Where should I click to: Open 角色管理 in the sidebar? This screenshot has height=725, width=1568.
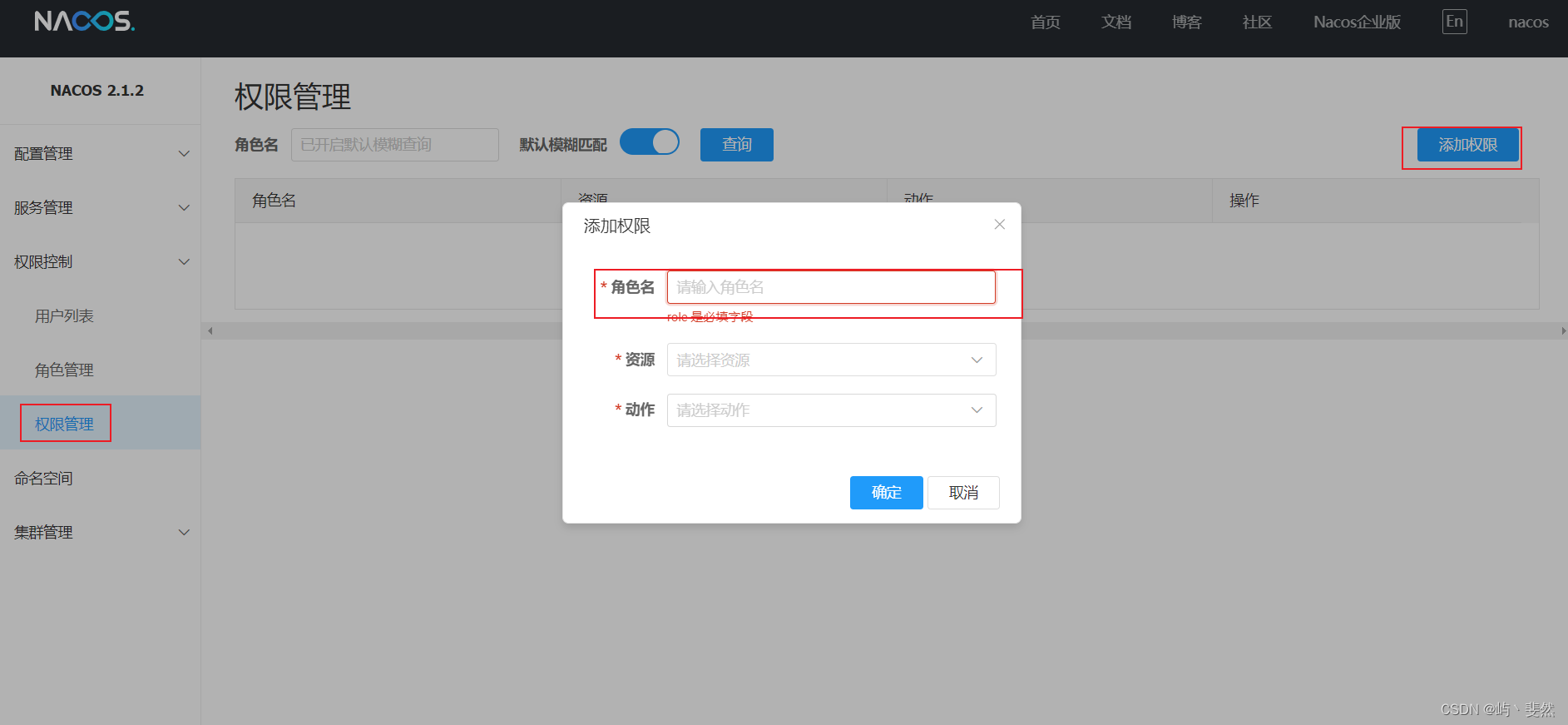[x=64, y=370]
